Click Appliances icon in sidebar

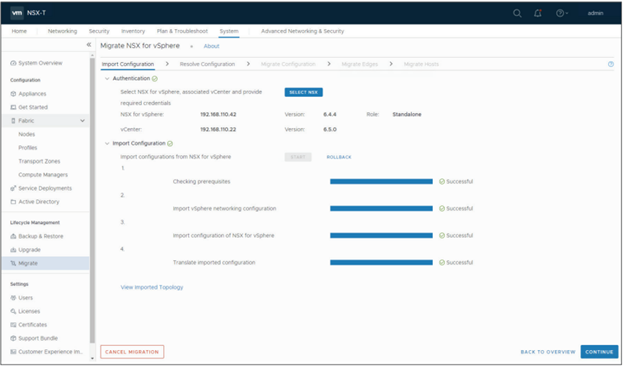pos(13,94)
